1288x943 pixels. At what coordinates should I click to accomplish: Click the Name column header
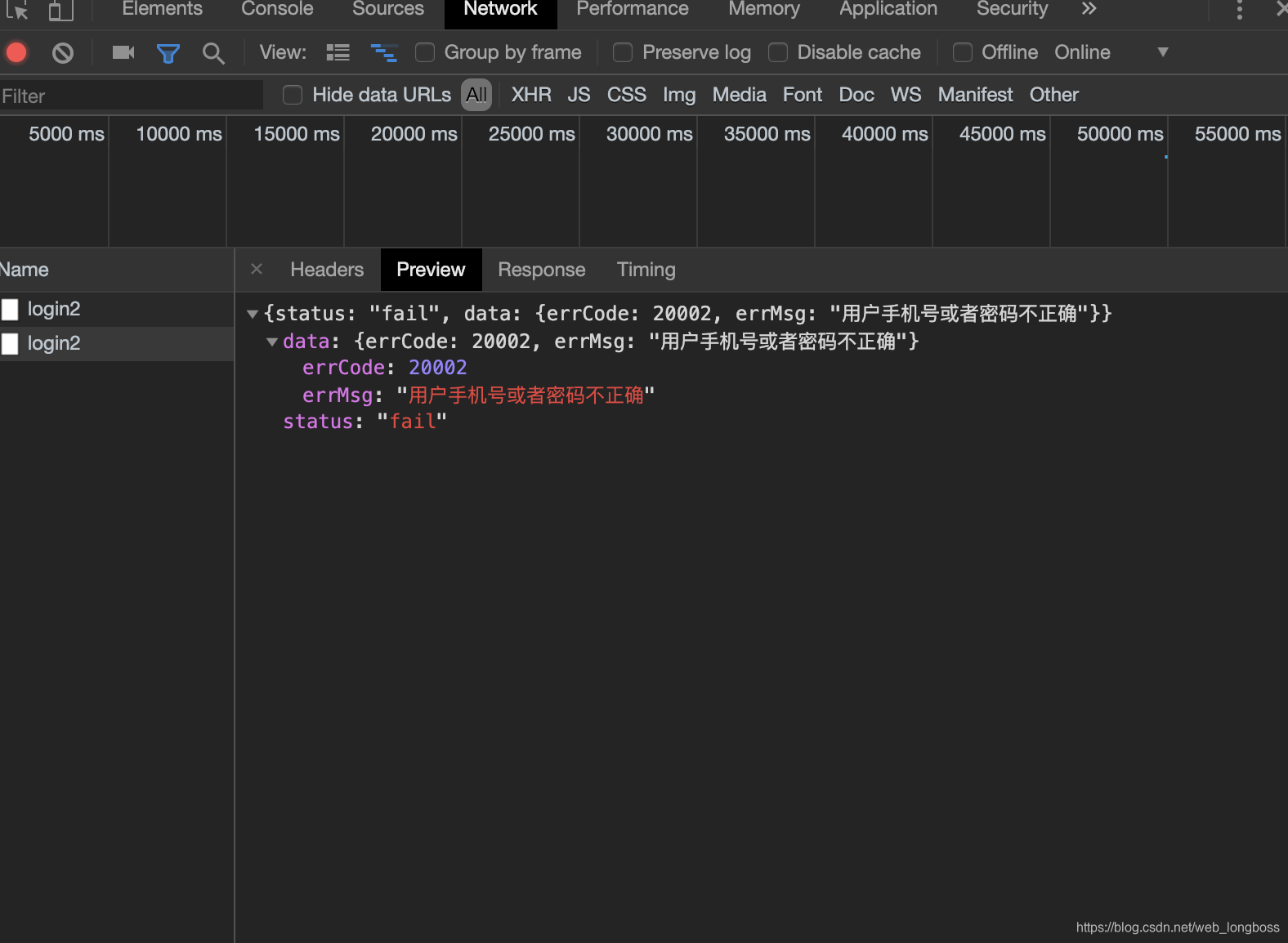pyautogui.click(x=25, y=270)
